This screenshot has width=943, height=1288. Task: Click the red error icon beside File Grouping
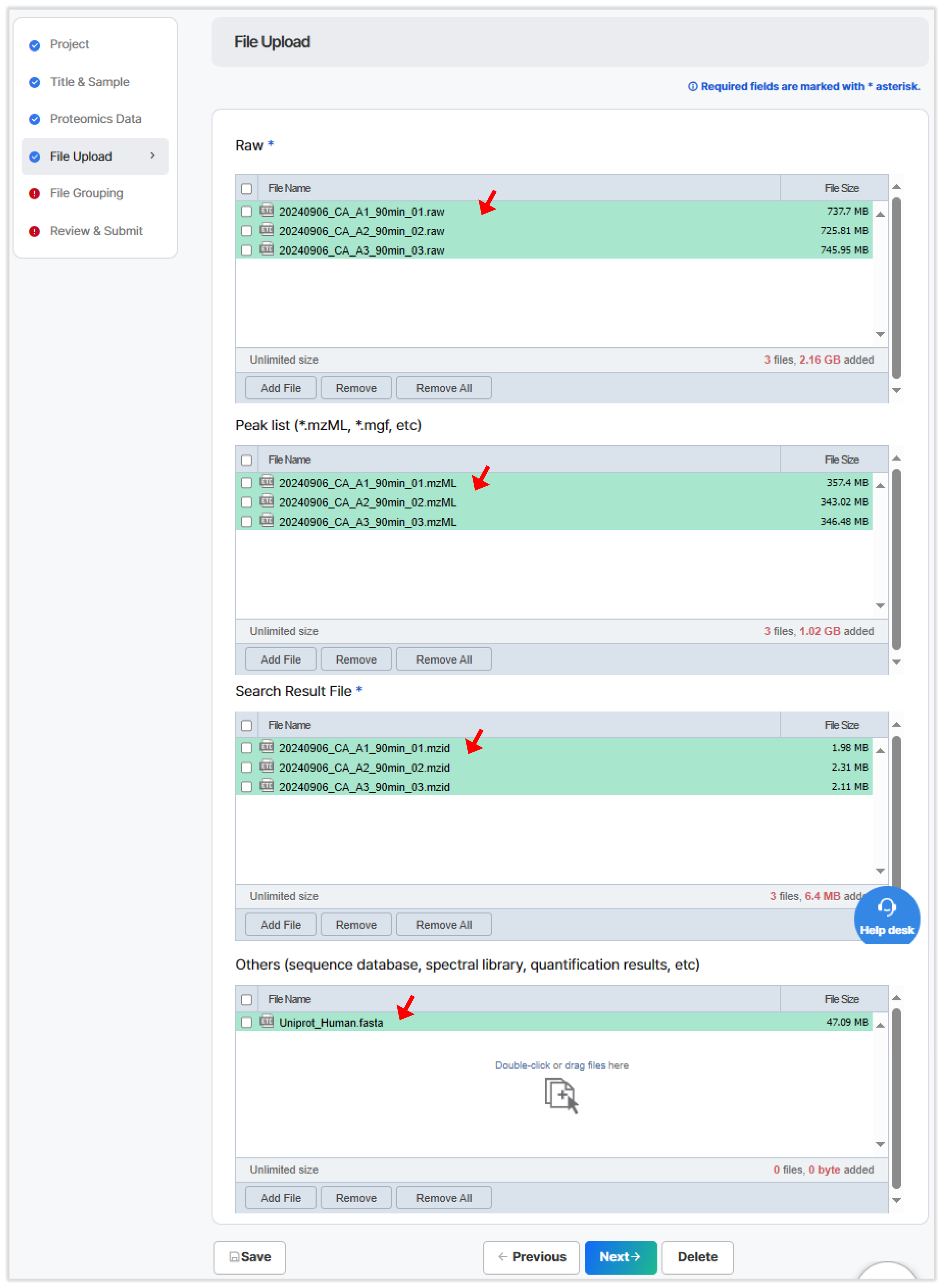(x=34, y=194)
